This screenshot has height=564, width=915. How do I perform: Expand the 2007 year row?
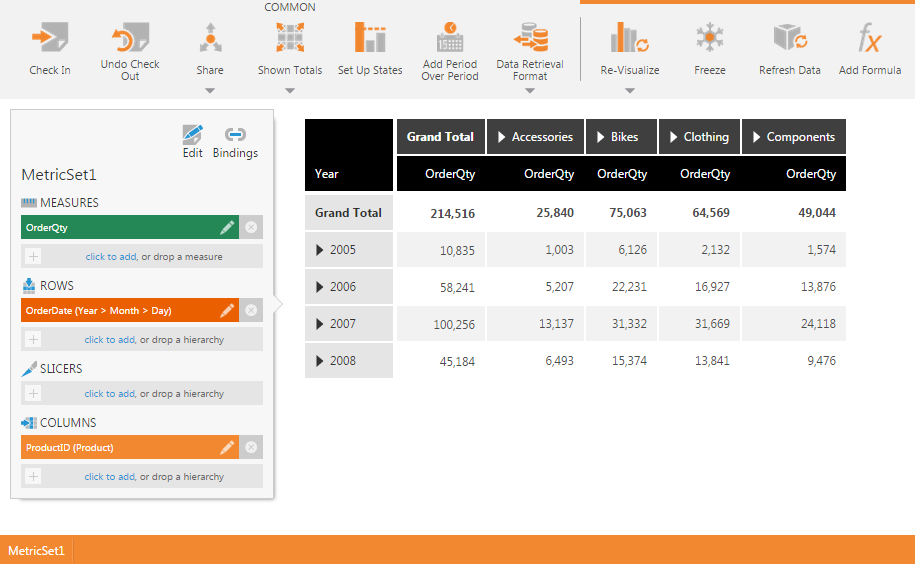click(320, 324)
